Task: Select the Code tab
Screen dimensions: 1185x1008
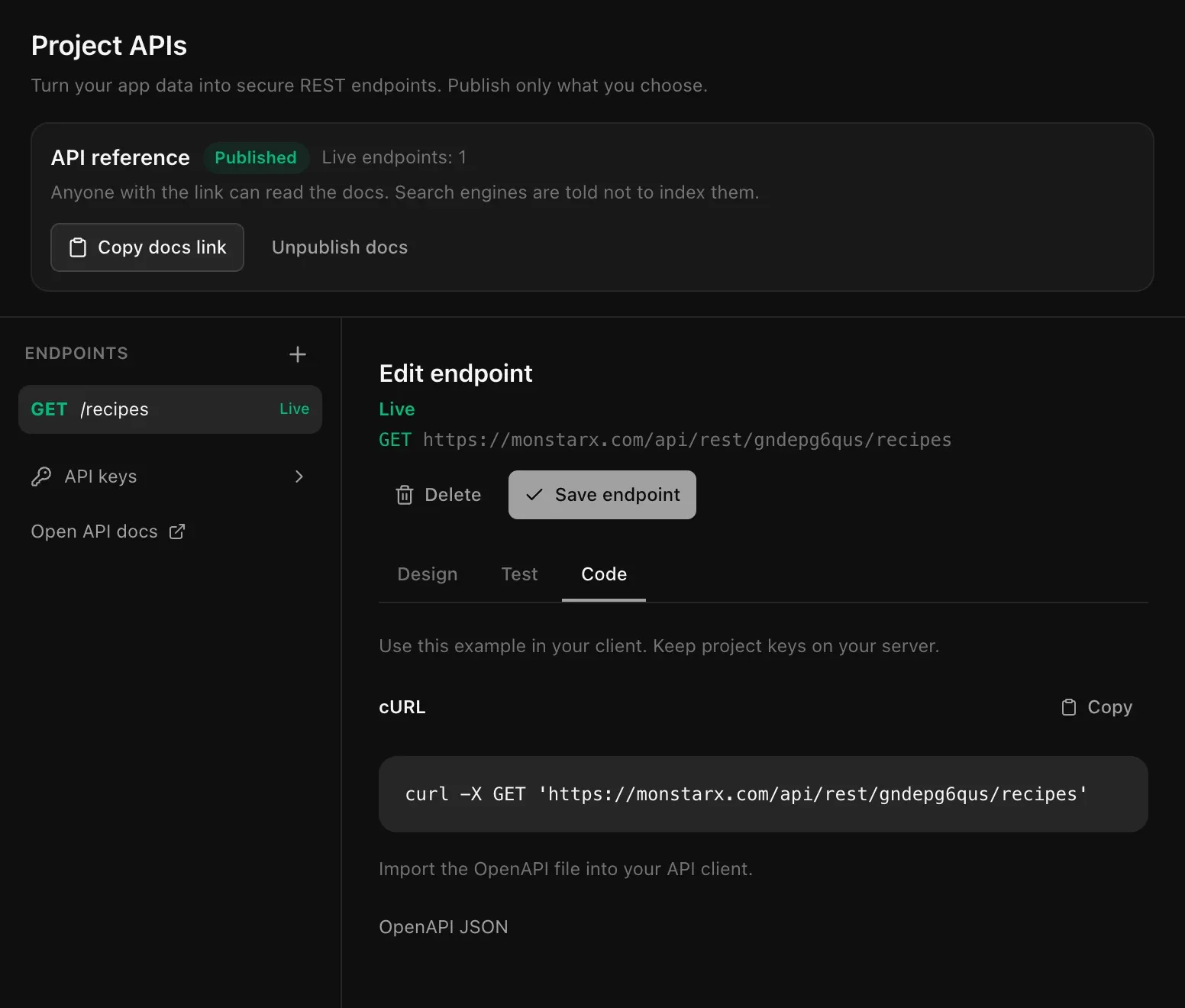Action: [x=604, y=574]
